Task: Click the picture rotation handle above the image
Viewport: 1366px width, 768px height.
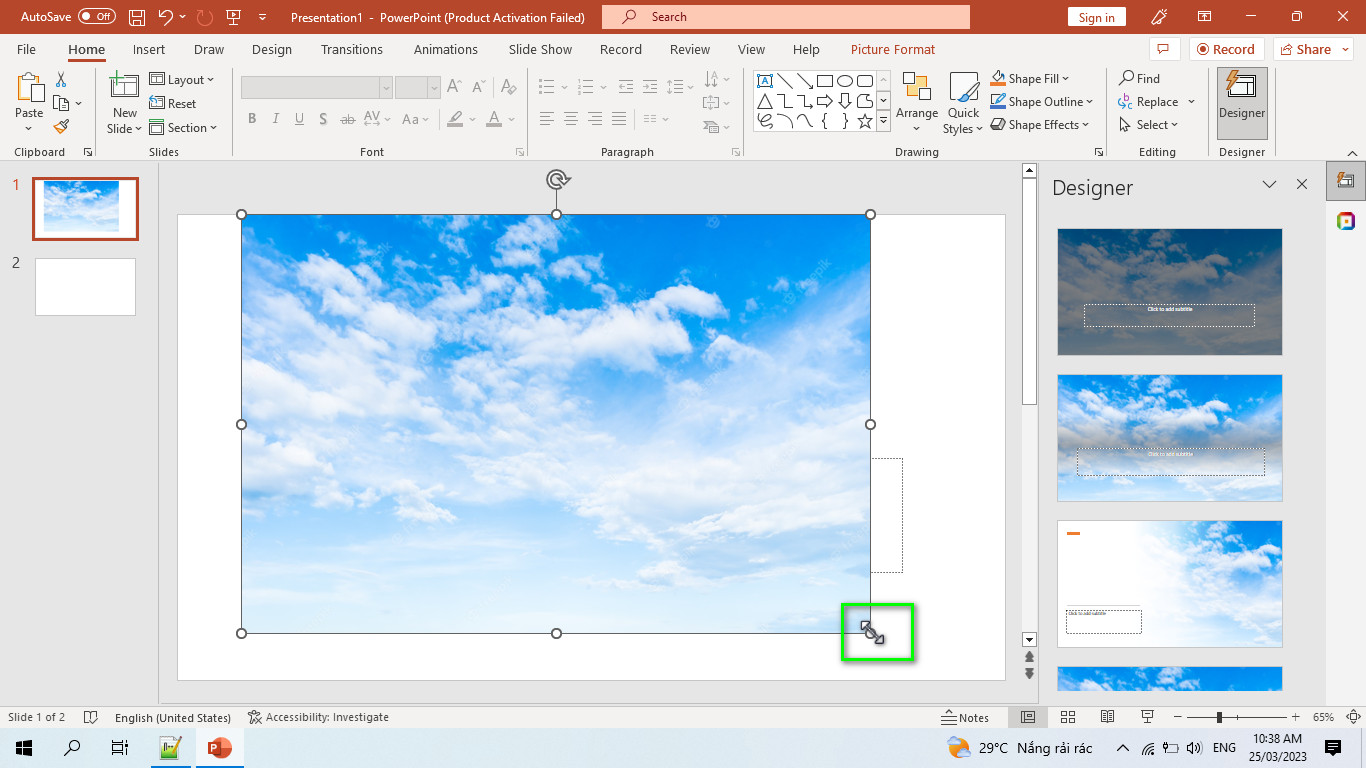Action: click(x=557, y=180)
